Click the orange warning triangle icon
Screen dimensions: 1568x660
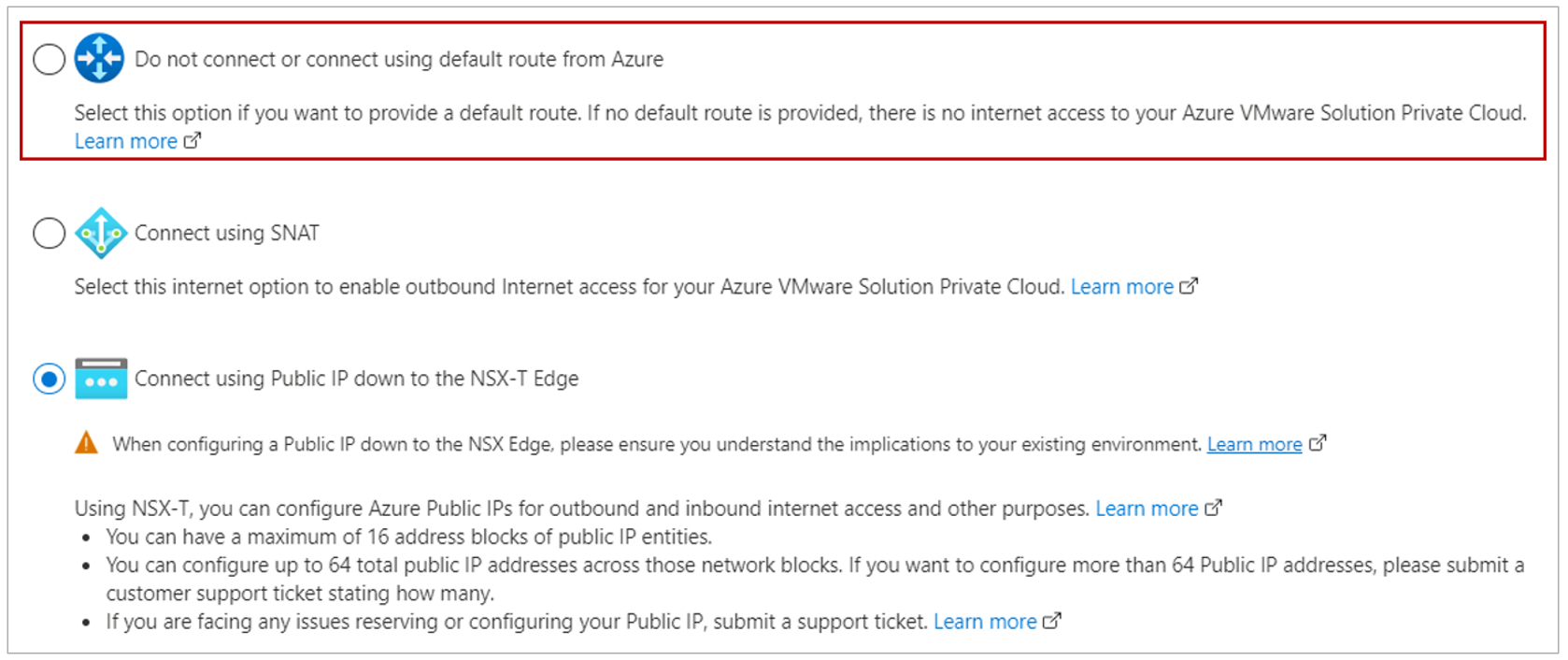[86, 443]
